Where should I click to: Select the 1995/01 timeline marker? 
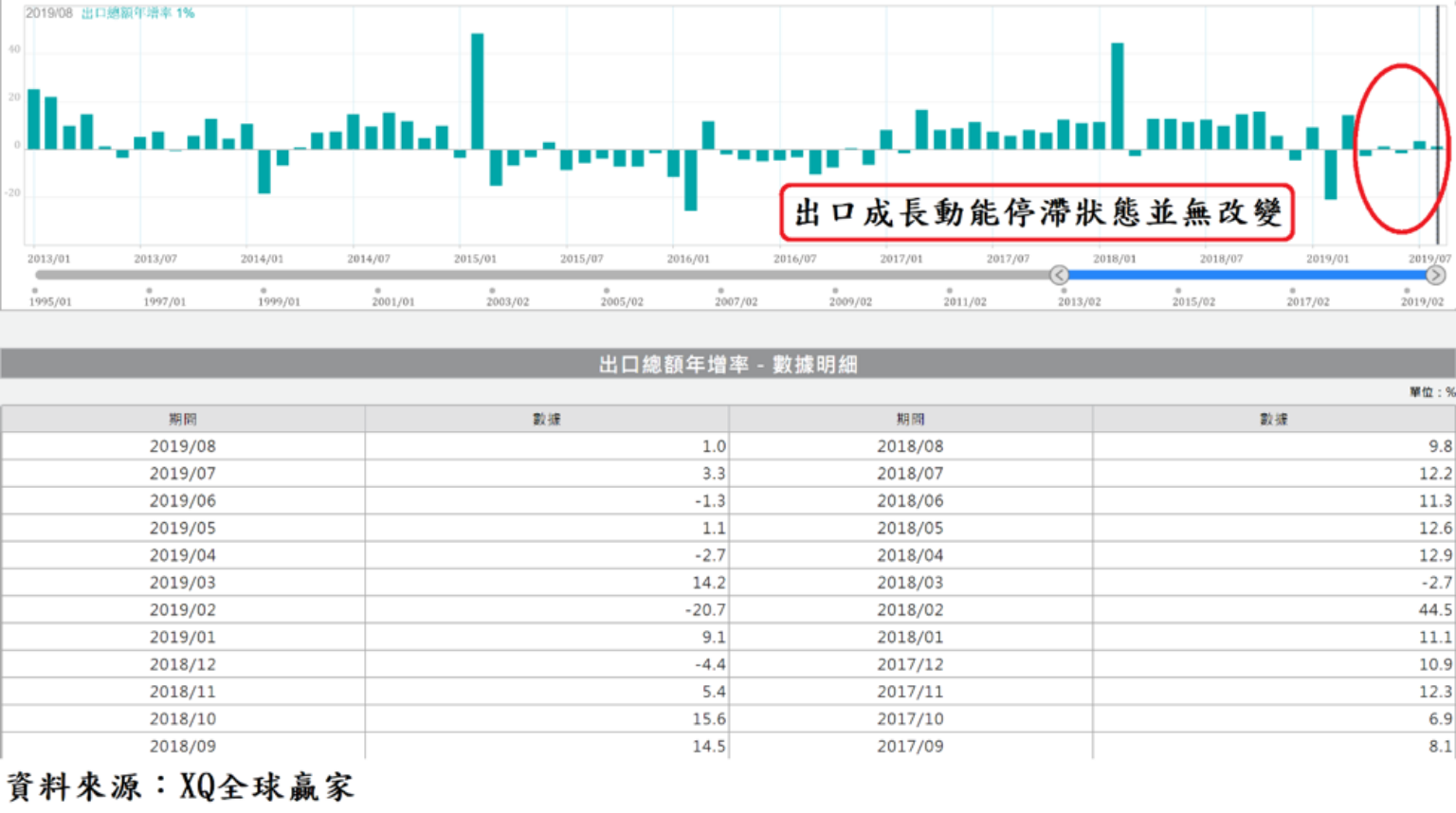coord(36,291)
